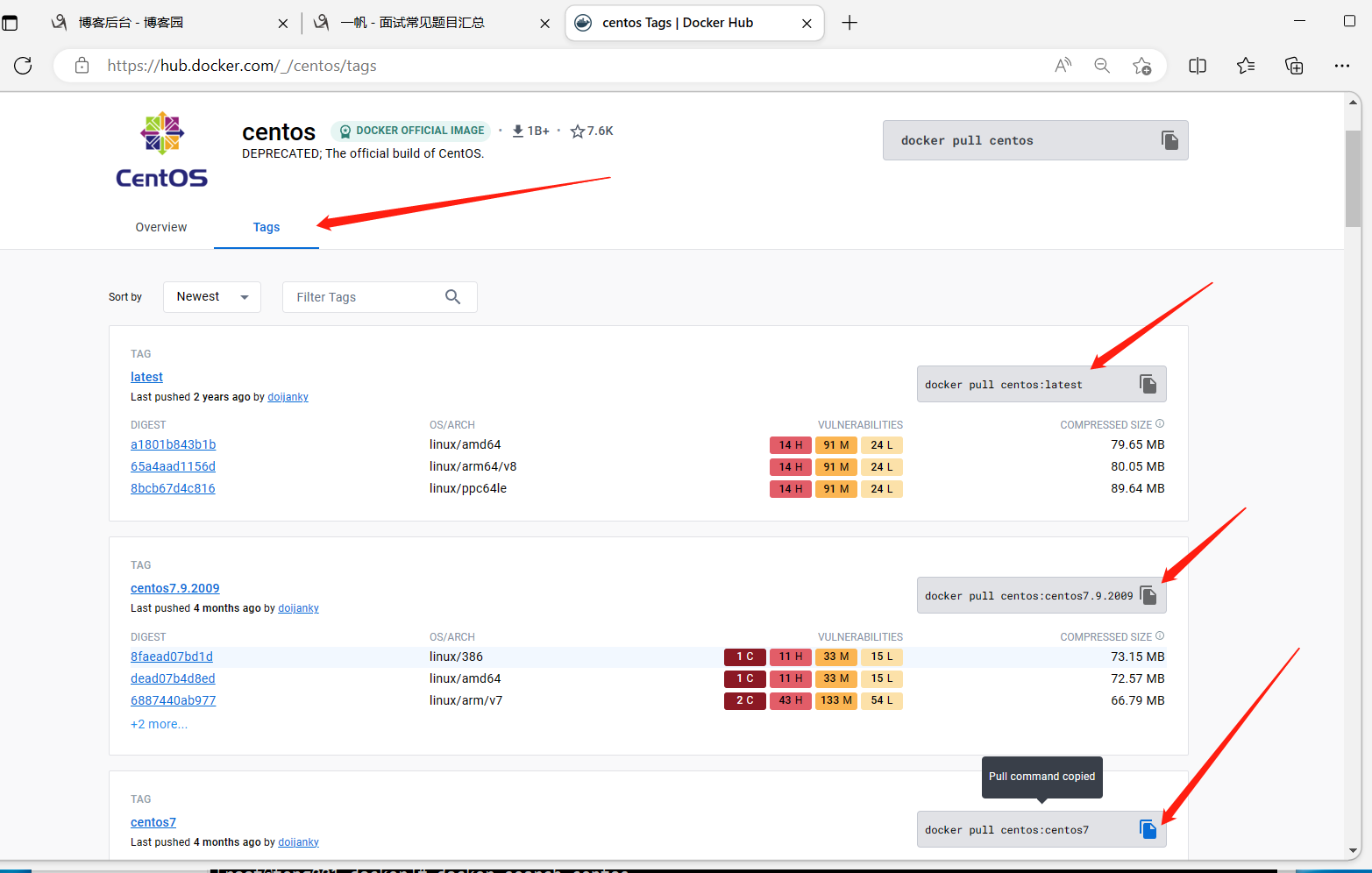This screenshot has width=1372, height=873.
Task: Open the centos7 tag link
Action: (153, 822)
